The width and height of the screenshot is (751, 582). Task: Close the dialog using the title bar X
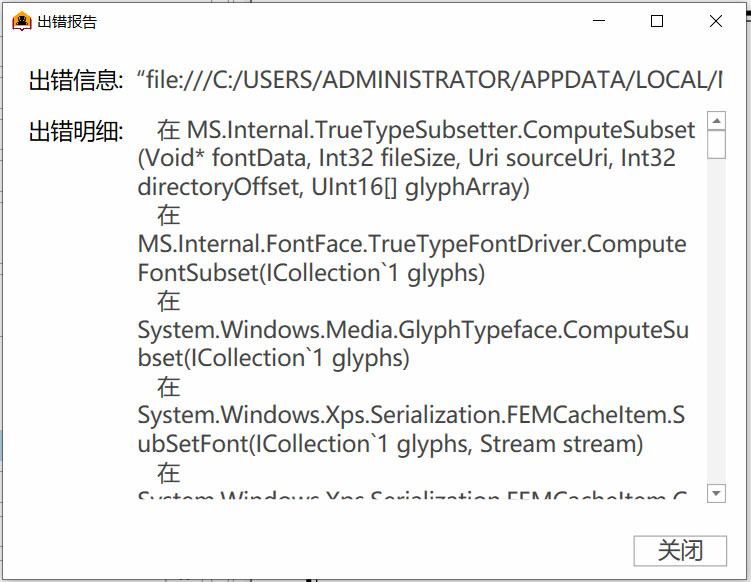coord(716,21)
